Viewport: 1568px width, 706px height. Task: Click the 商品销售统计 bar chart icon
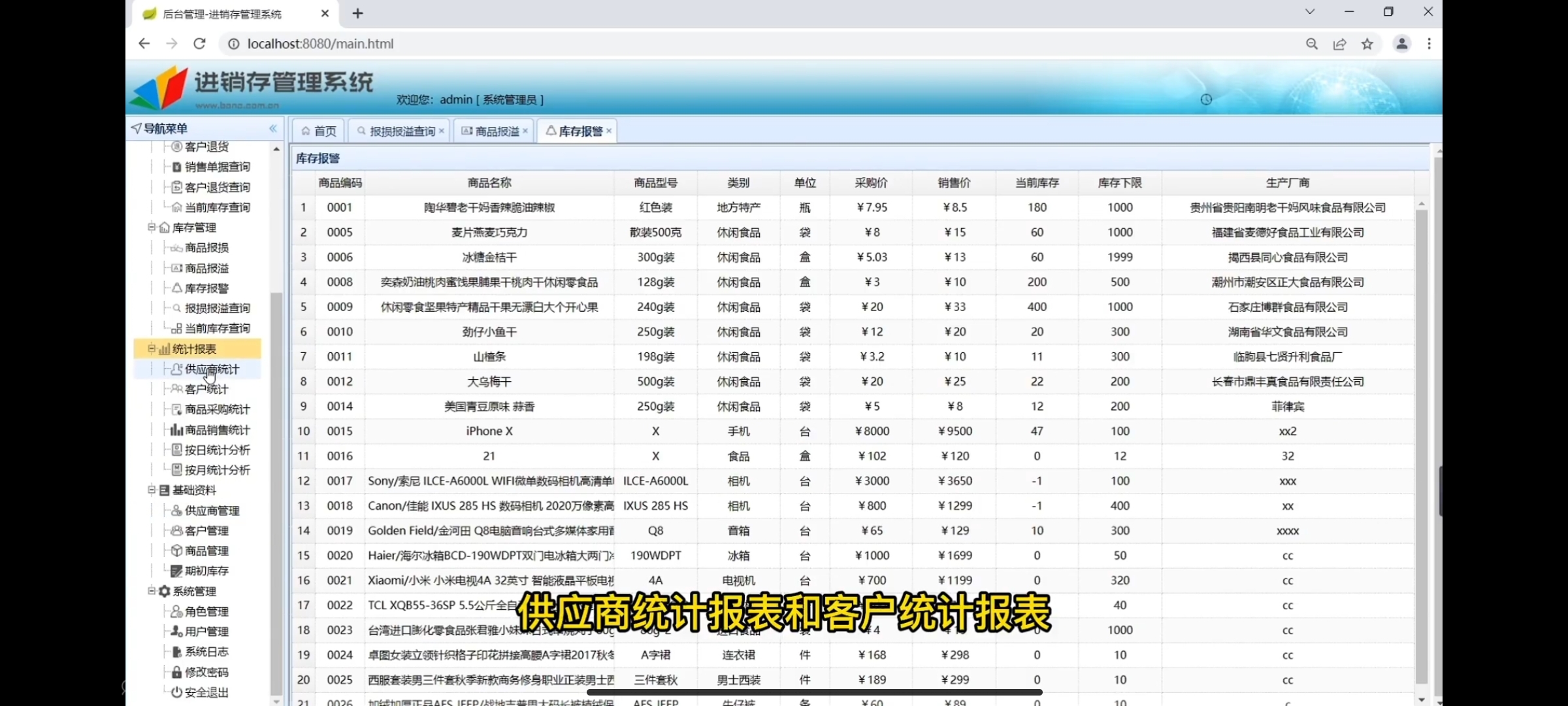coord(176,429)
